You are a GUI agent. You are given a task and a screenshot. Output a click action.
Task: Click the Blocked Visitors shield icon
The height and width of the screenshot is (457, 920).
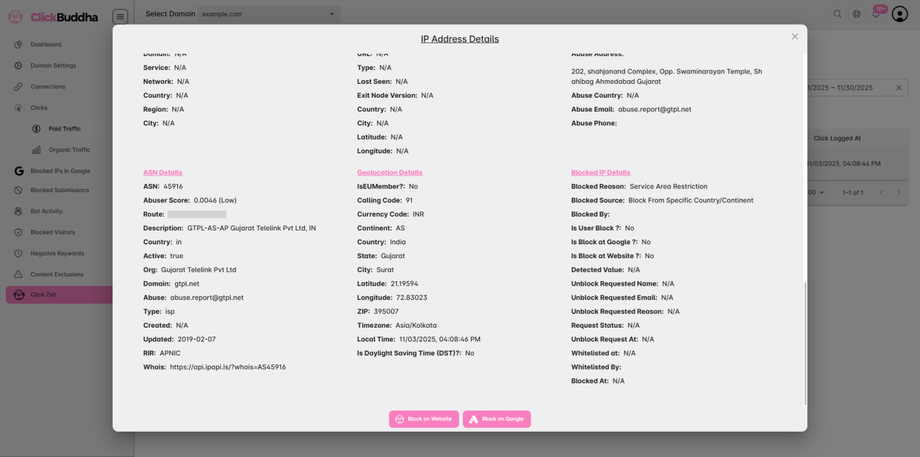click(x=18, y=232)
